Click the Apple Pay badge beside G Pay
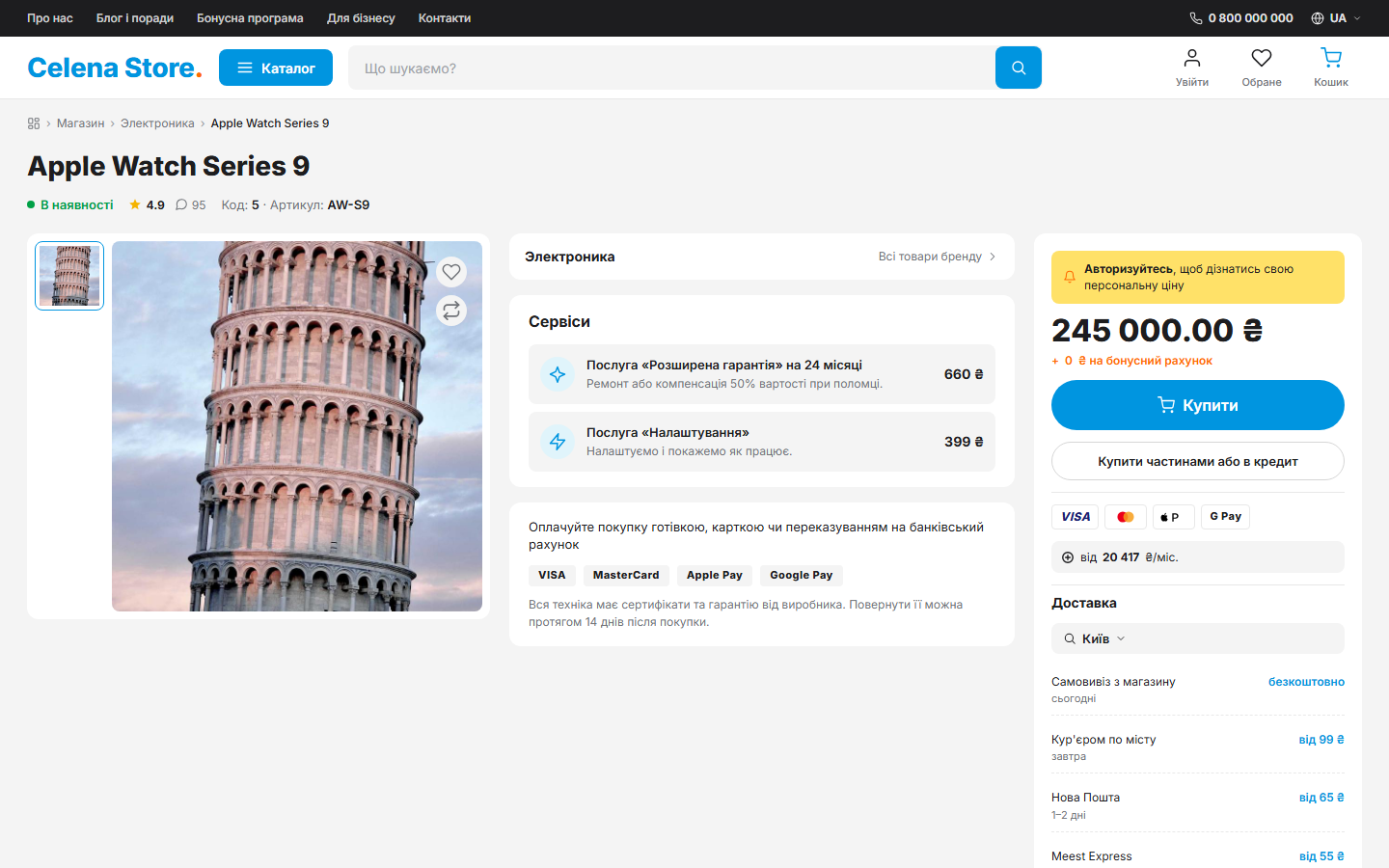The image size is (1389, 868). click(x=1174, y=517)
